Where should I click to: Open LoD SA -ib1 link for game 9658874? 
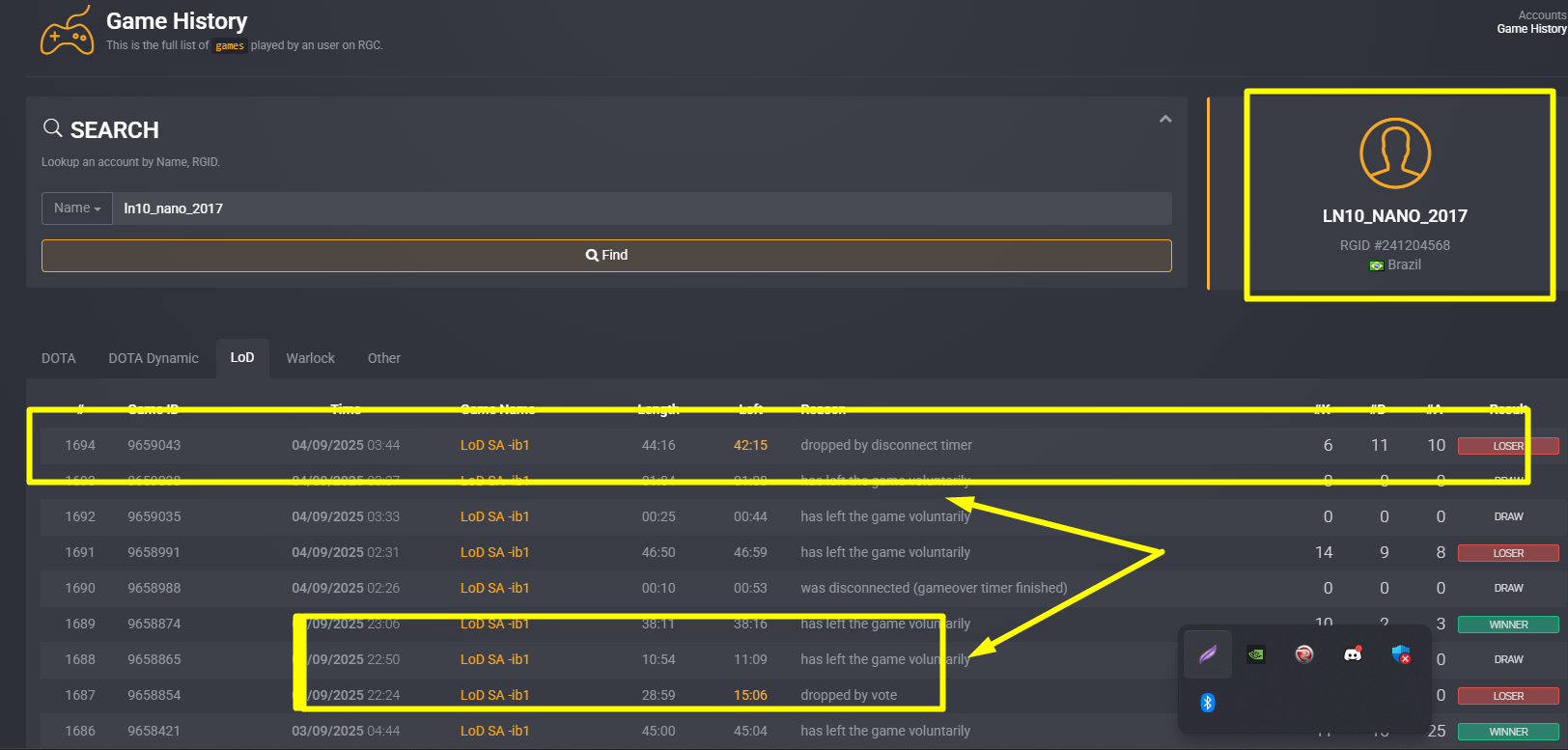coord(495,624)
